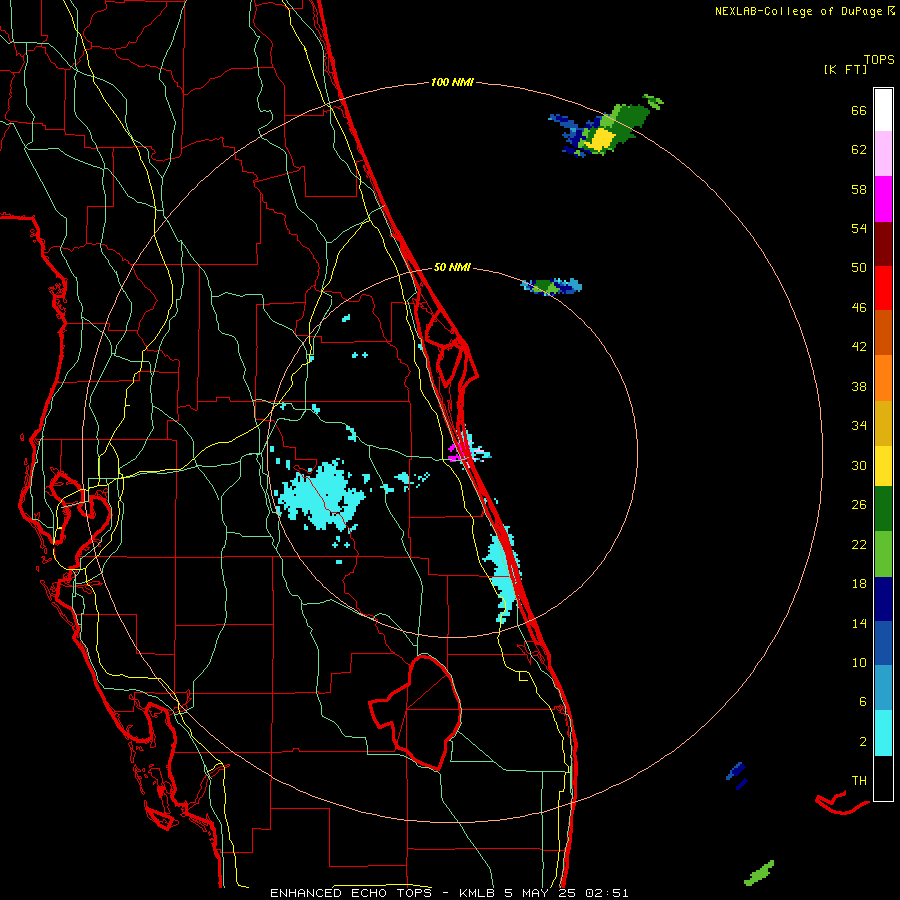Select the navy blue legend swatch
900x900 pixels.
883,599
